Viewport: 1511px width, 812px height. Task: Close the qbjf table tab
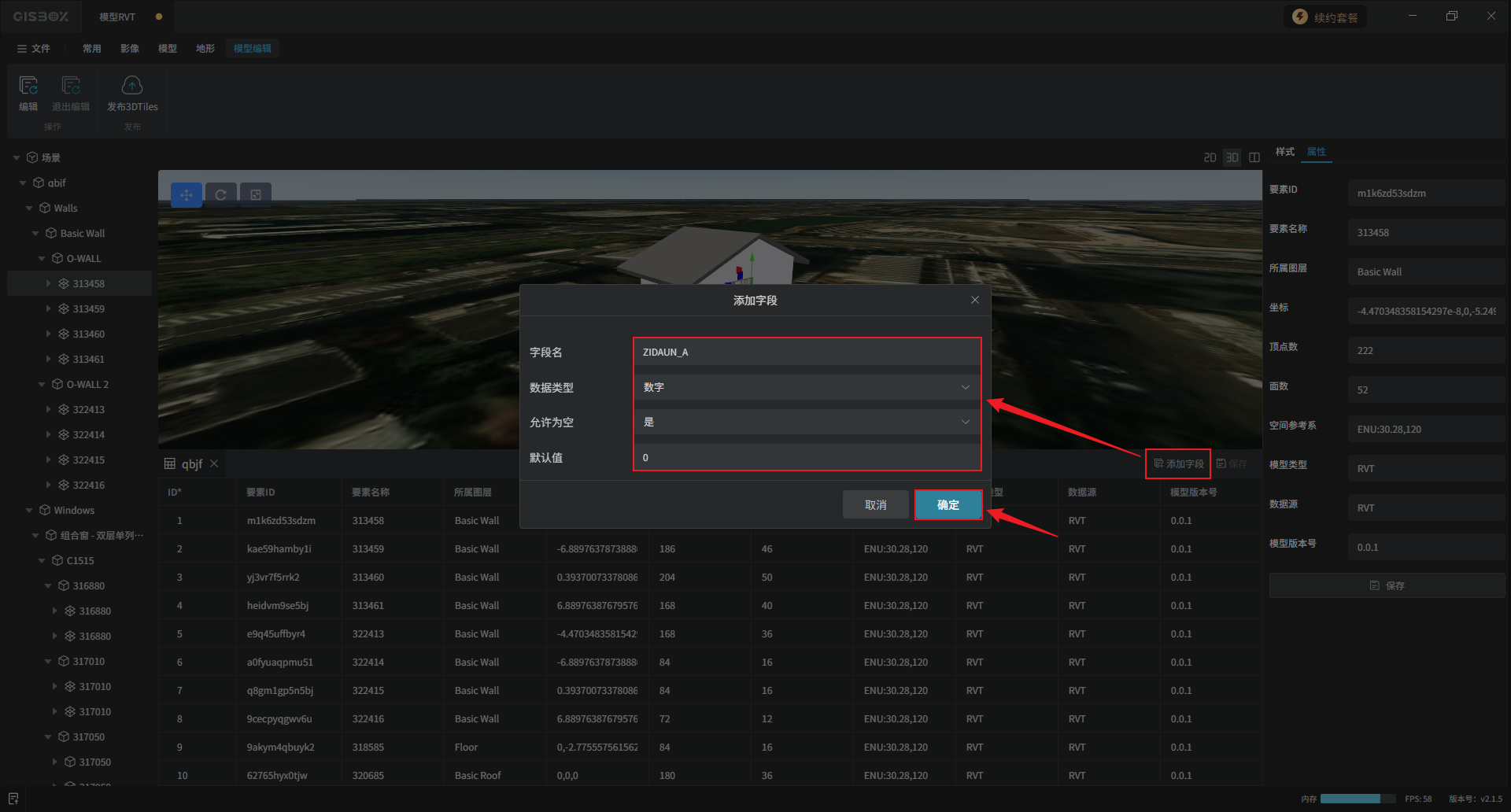(x=214, y=463)
